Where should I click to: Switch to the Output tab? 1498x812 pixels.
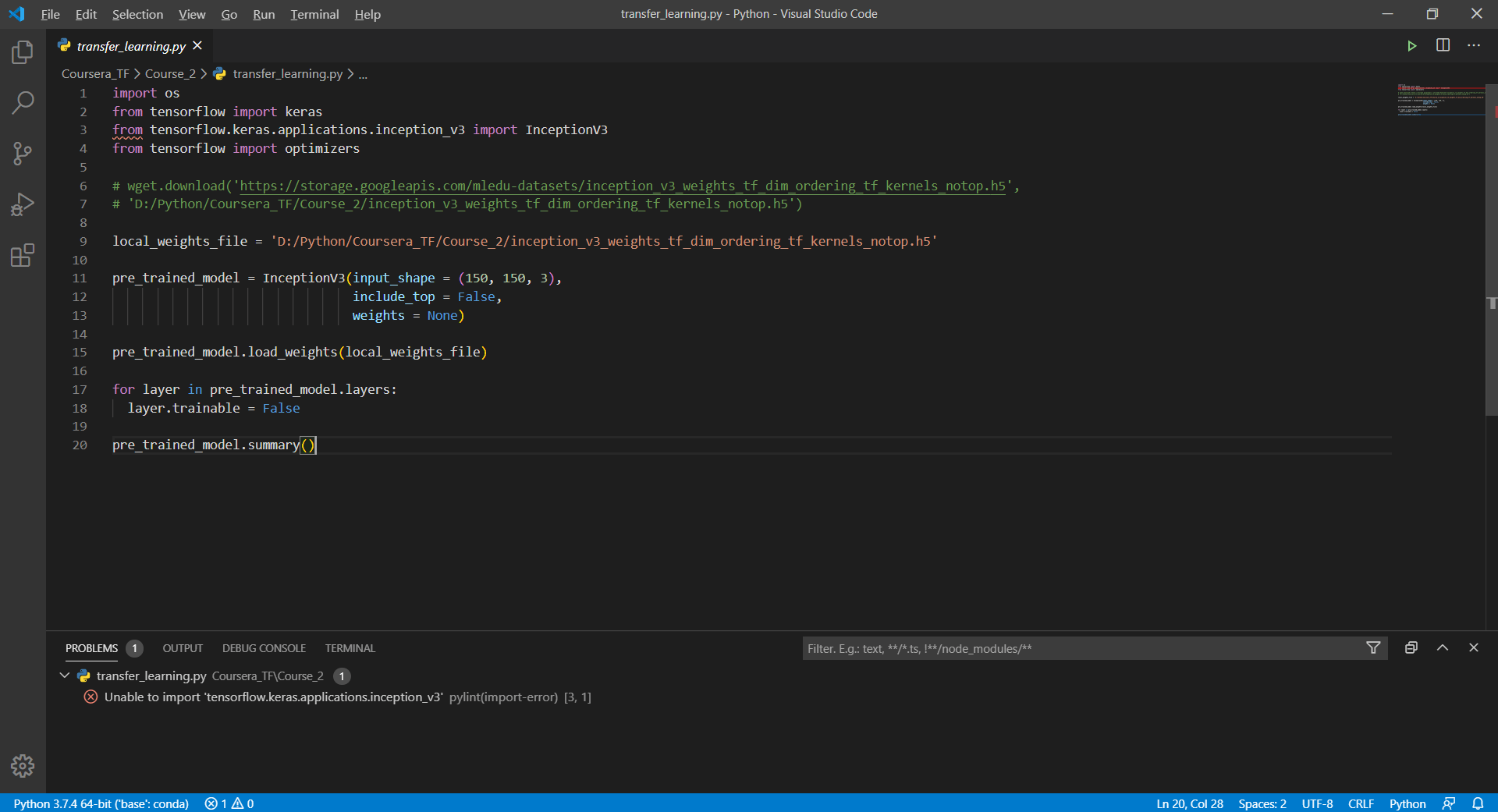[x=182, y=647]
